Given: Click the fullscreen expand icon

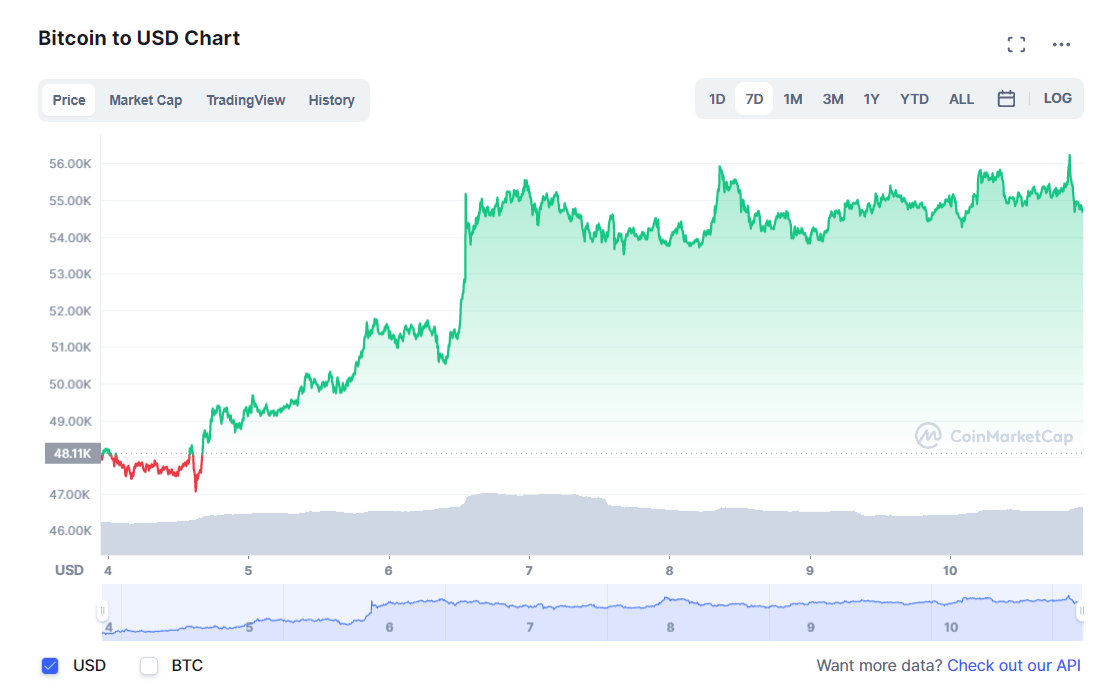Looking at the screenshot, I should coord(1016,44).
